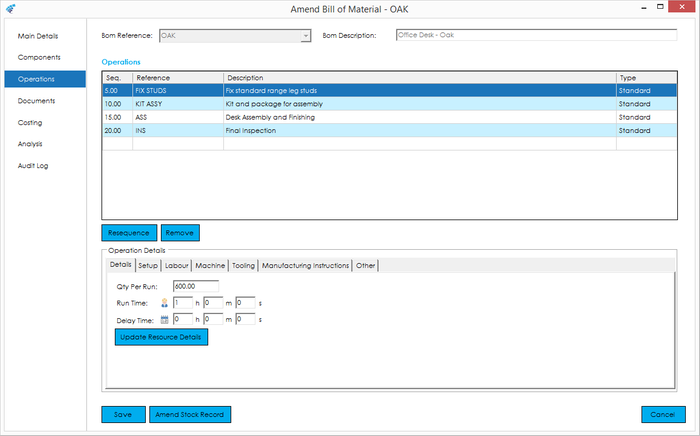Save the bill of material
The image size is (700, 436).
[x=123, y=415]
